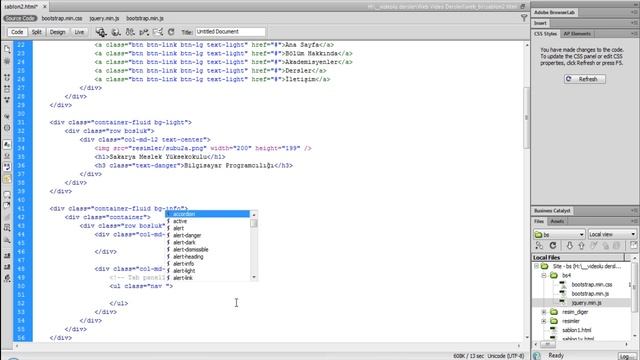Select the Code view button
Screen dimensions: 640x360
click(x=17, y=32)
